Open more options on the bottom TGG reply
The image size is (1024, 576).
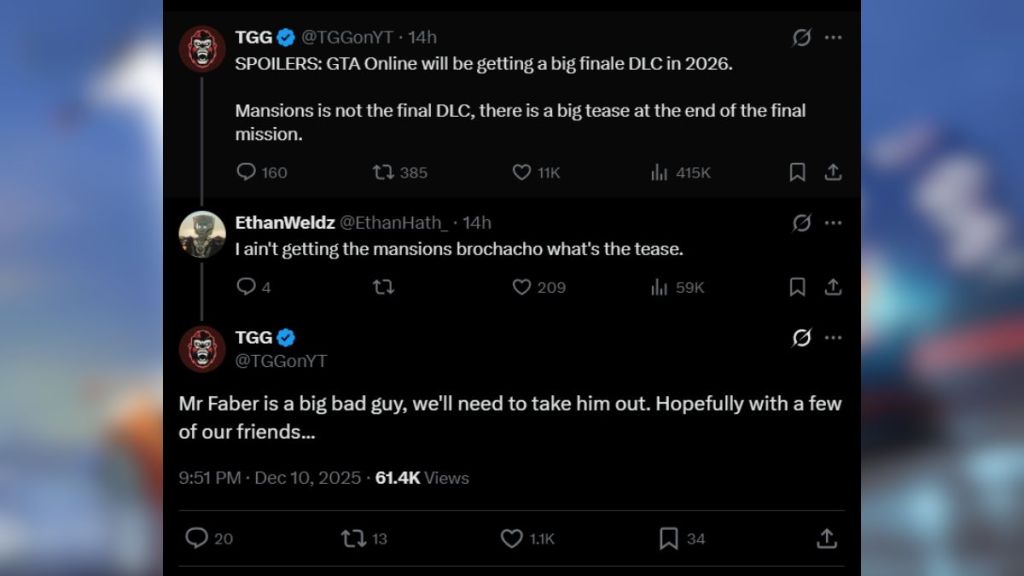(833, 337)
